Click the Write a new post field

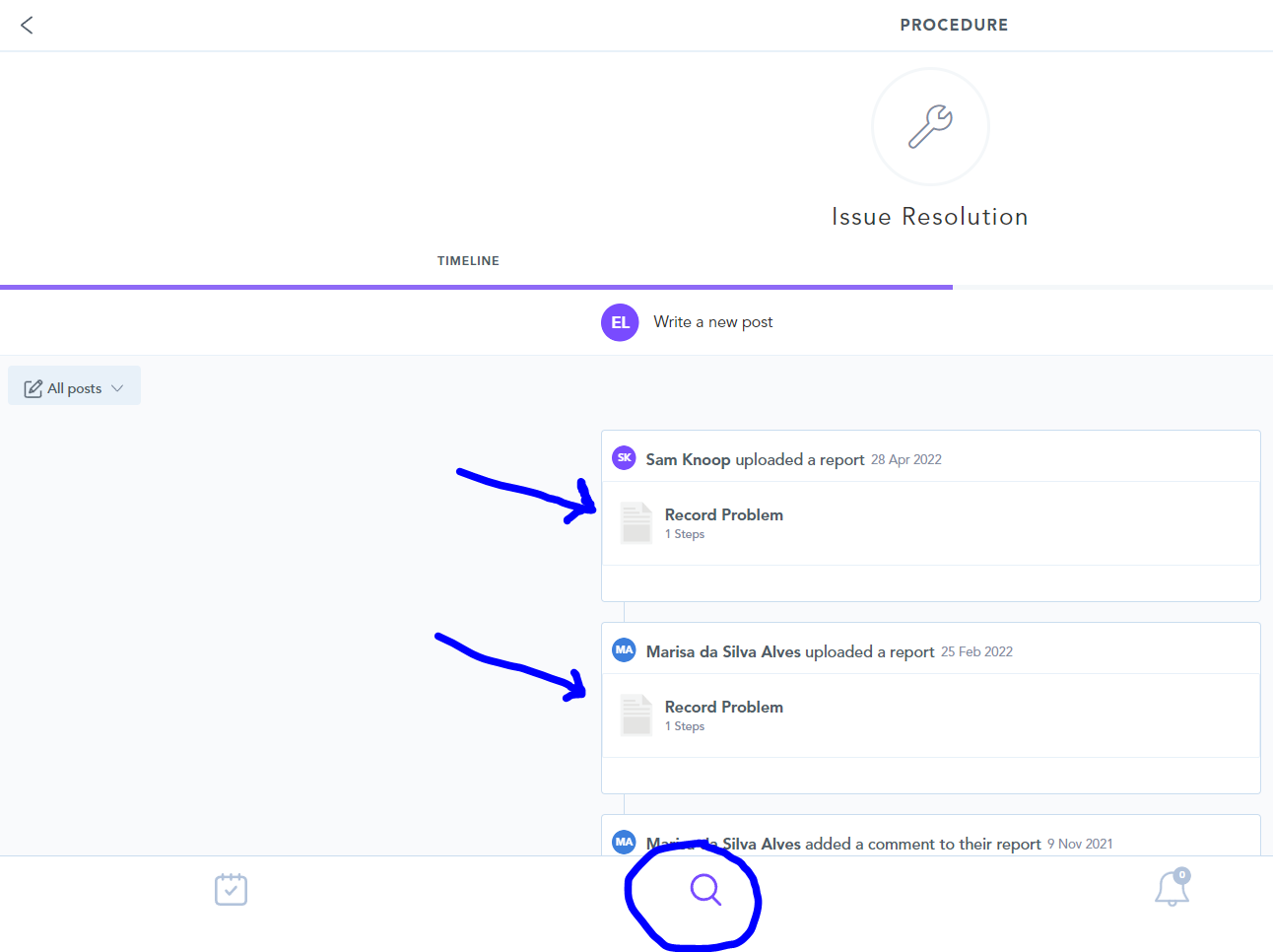tap(712, 322)
